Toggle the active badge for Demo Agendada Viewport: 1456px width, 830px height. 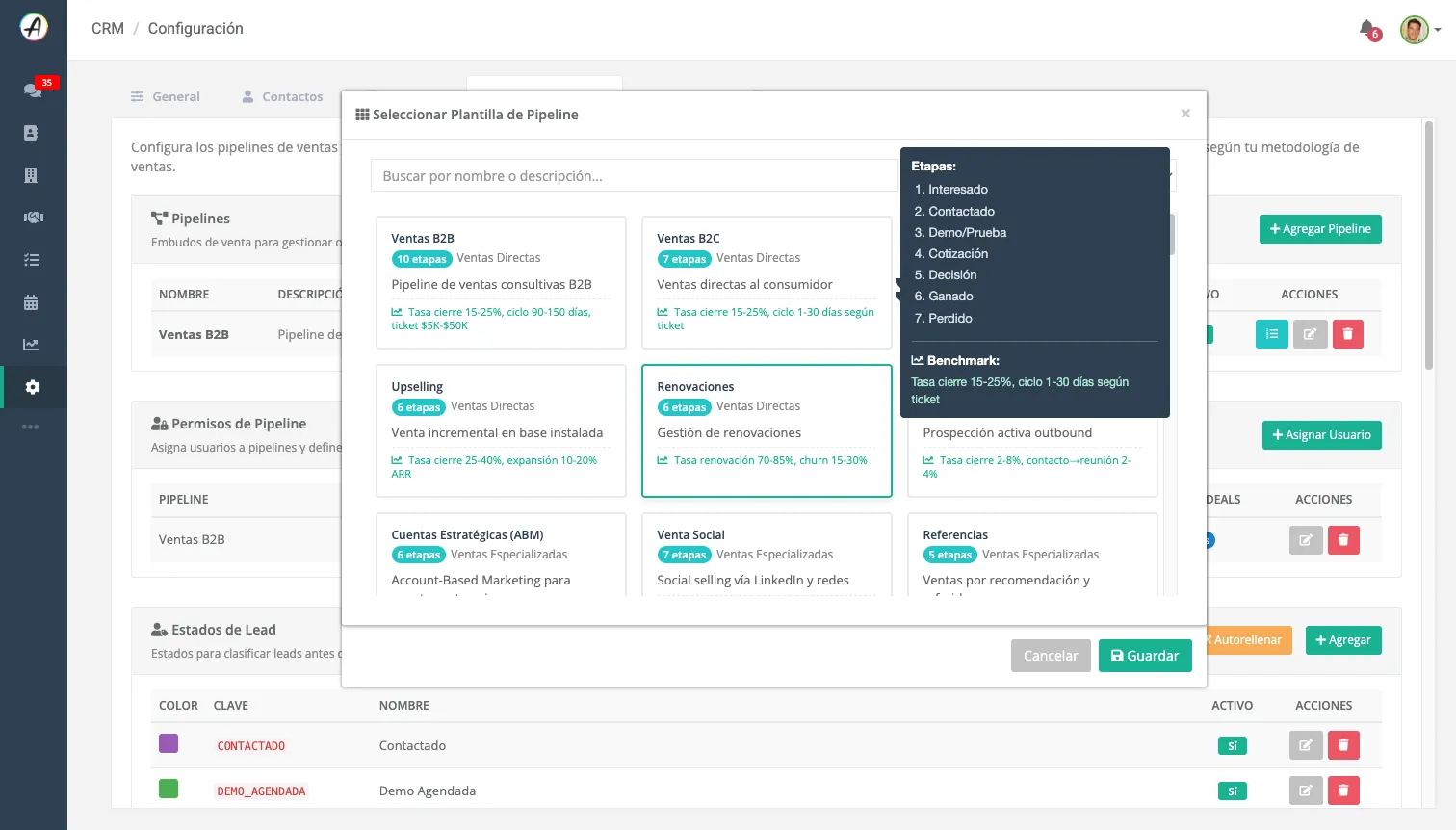coord(1233,791)
